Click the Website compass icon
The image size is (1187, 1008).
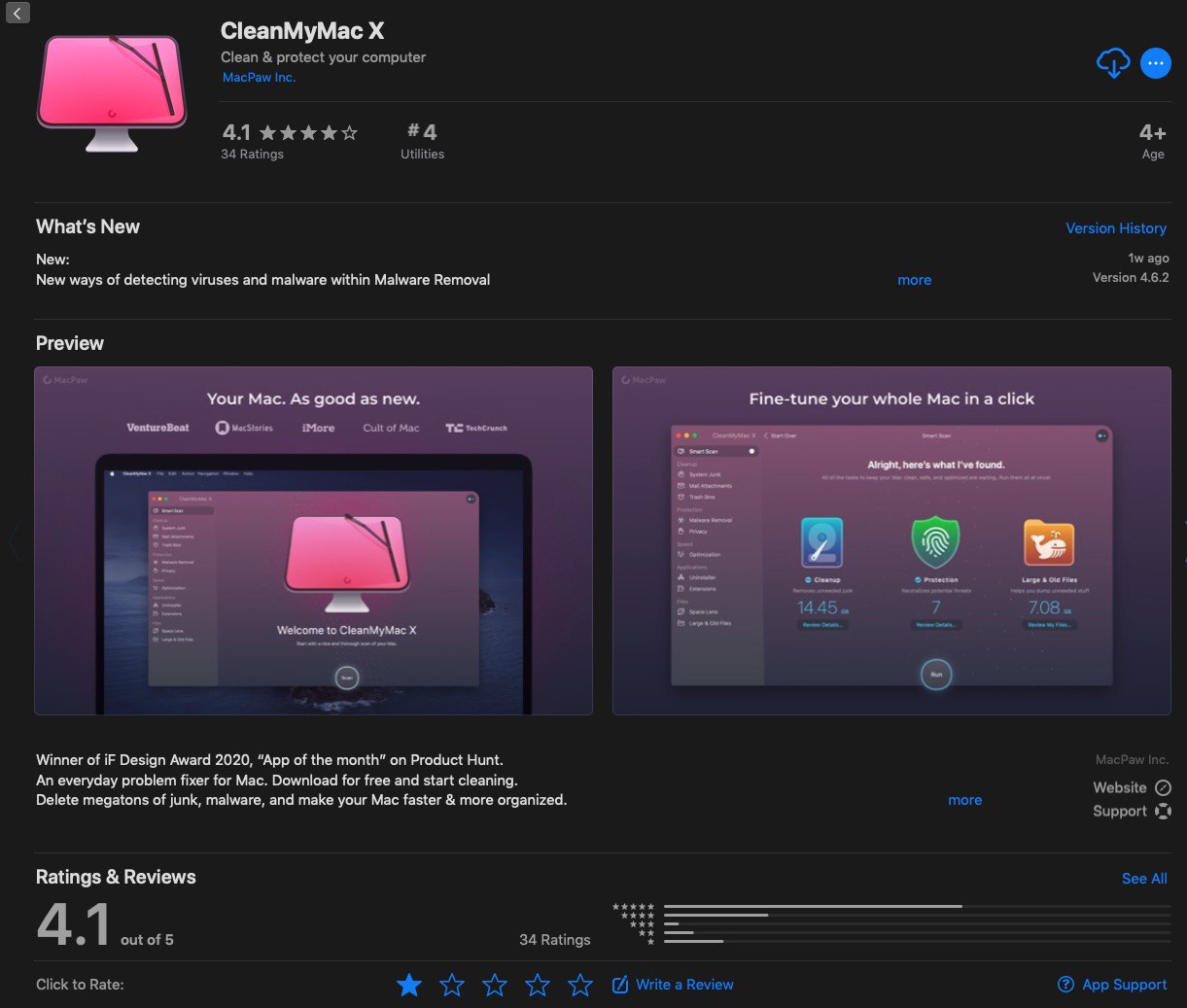click(1163, 787)
